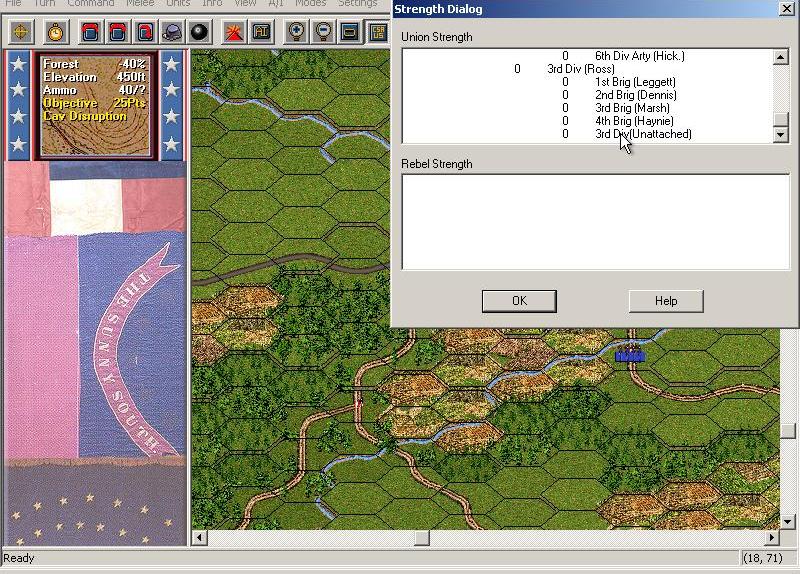Click the zoom out magnifier icon
The width and height of the screenshot is (800, 574).
click(x=323, y=31)
